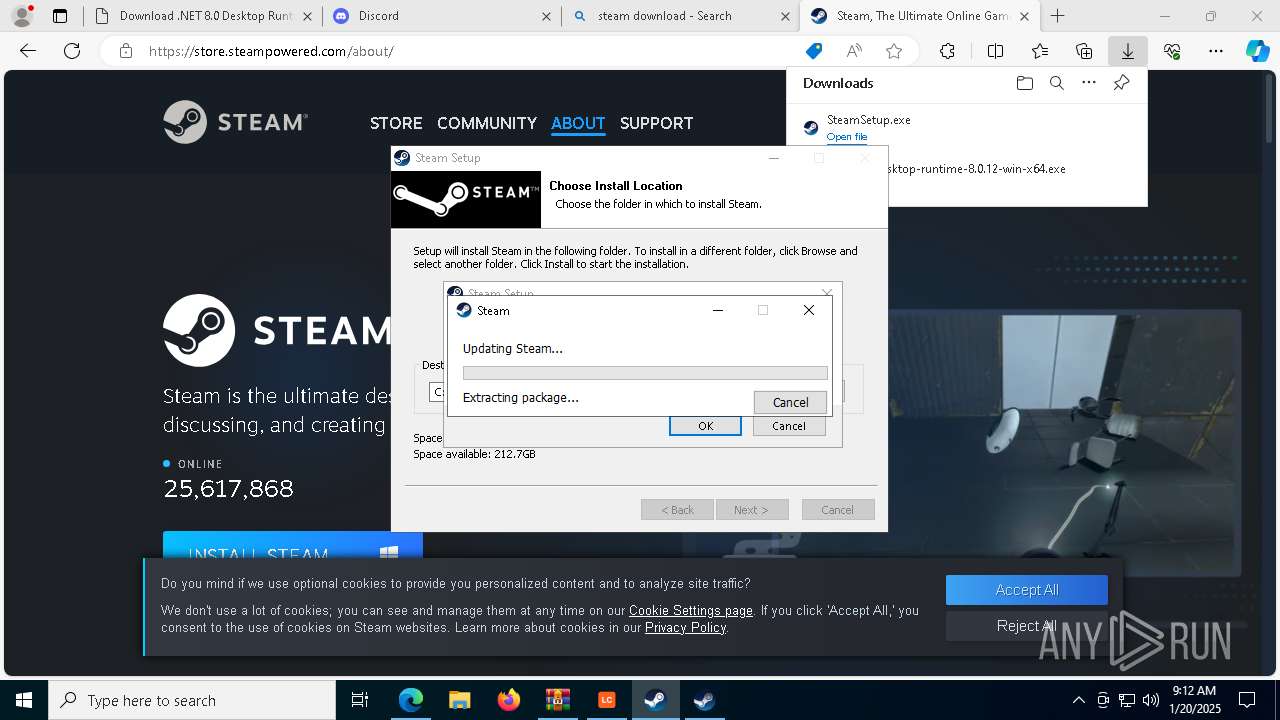Pin the Downloads panel
The height and width of the screenshot is (720, 1280).
(1122, 83)
